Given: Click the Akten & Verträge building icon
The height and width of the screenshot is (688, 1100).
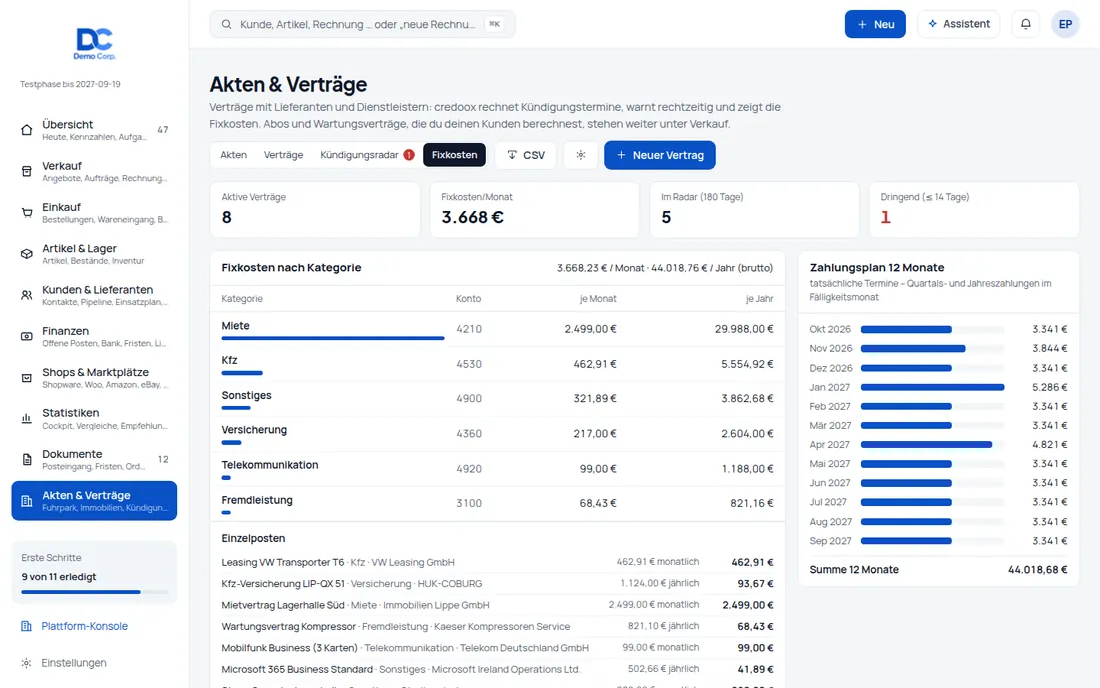Looking at the screenshot, I should pyautogui.click(x=27, y=501).
